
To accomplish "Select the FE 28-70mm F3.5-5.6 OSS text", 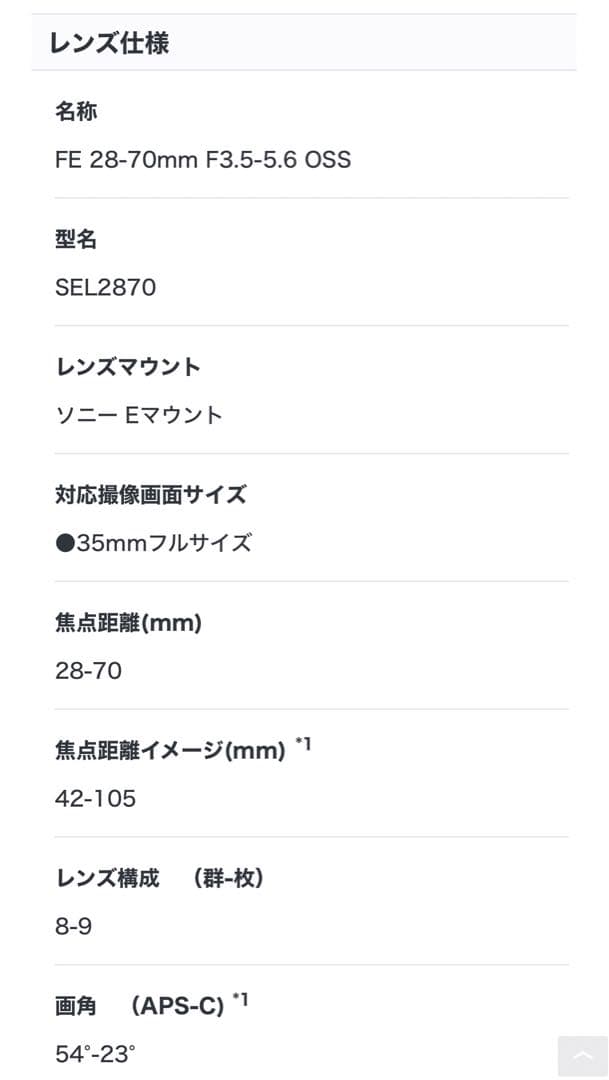I will tap(203, 160).
